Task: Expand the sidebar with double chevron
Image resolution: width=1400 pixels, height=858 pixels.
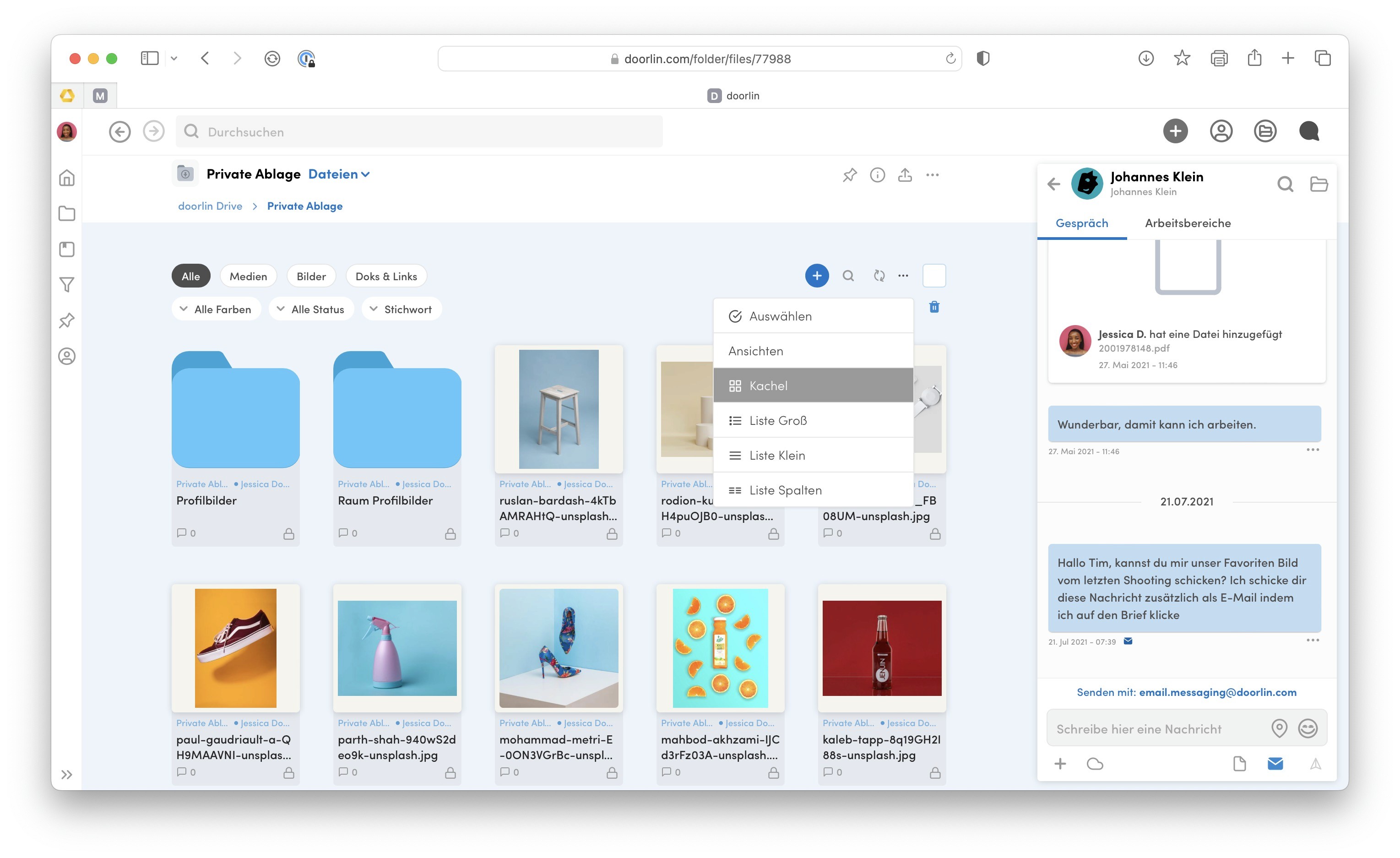Action: point(66,775)
